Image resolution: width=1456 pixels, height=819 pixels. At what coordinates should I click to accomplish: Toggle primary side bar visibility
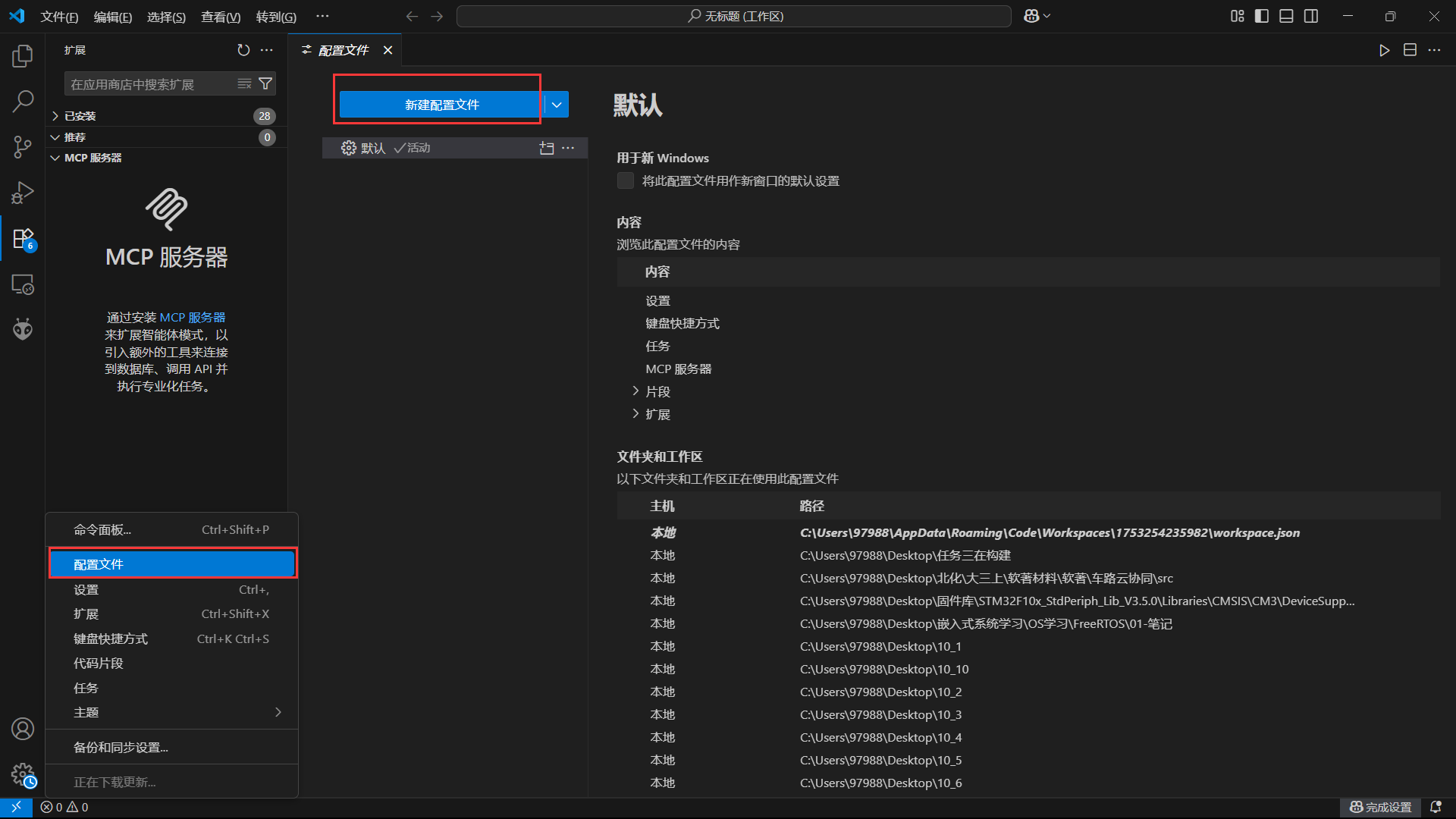click(x=1262, y=16)
